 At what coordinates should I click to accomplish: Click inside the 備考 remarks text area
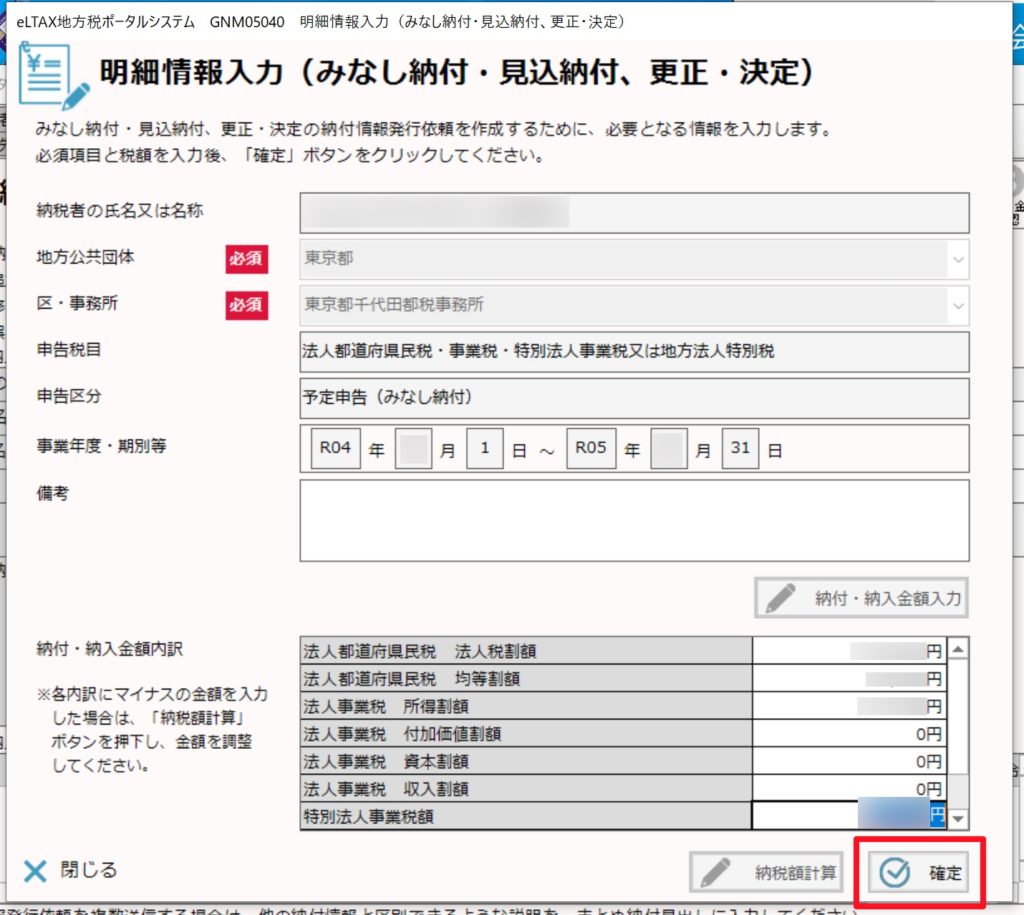point(634,520)
